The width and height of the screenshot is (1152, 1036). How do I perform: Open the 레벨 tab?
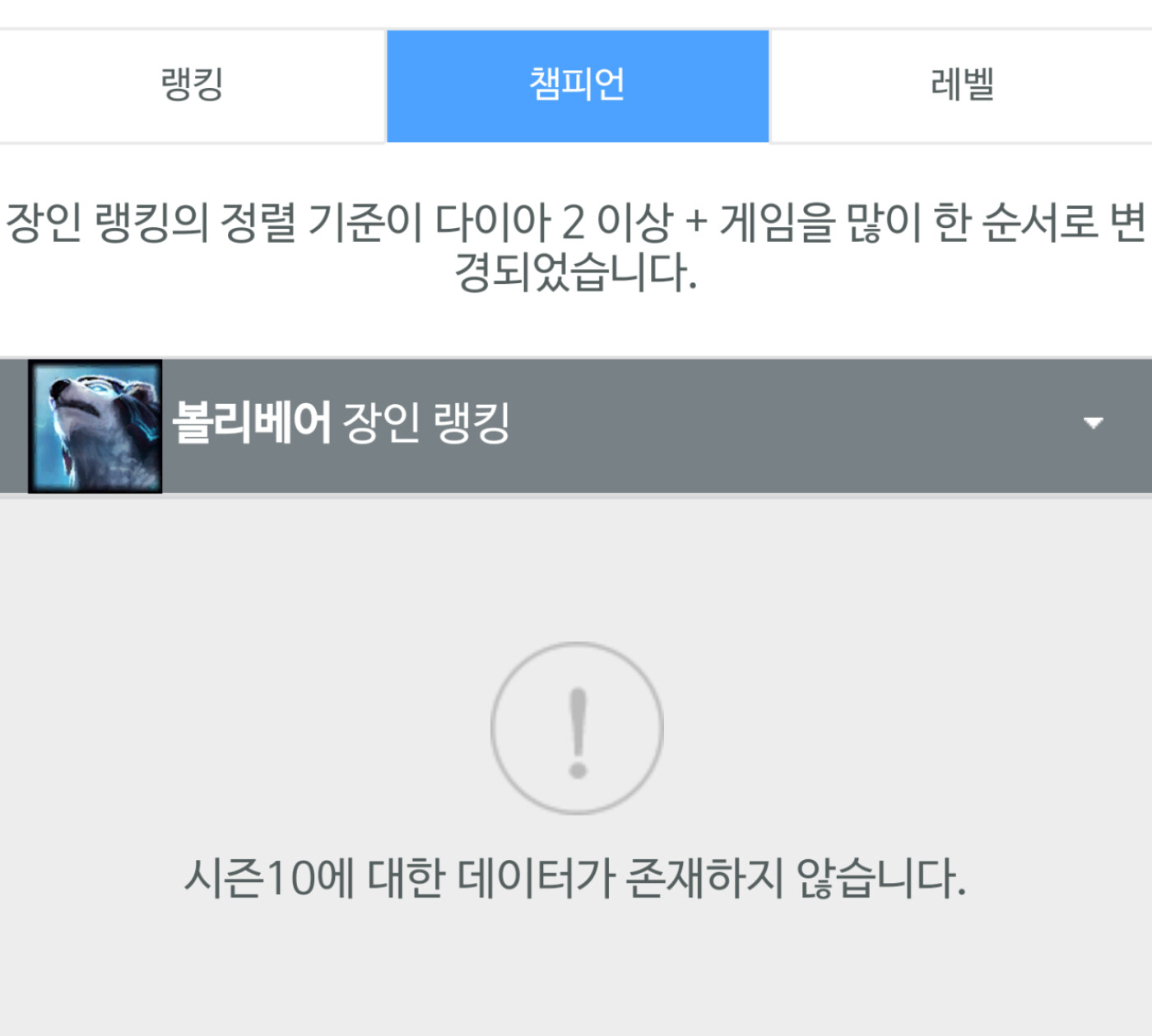click(x=961, y=86)
